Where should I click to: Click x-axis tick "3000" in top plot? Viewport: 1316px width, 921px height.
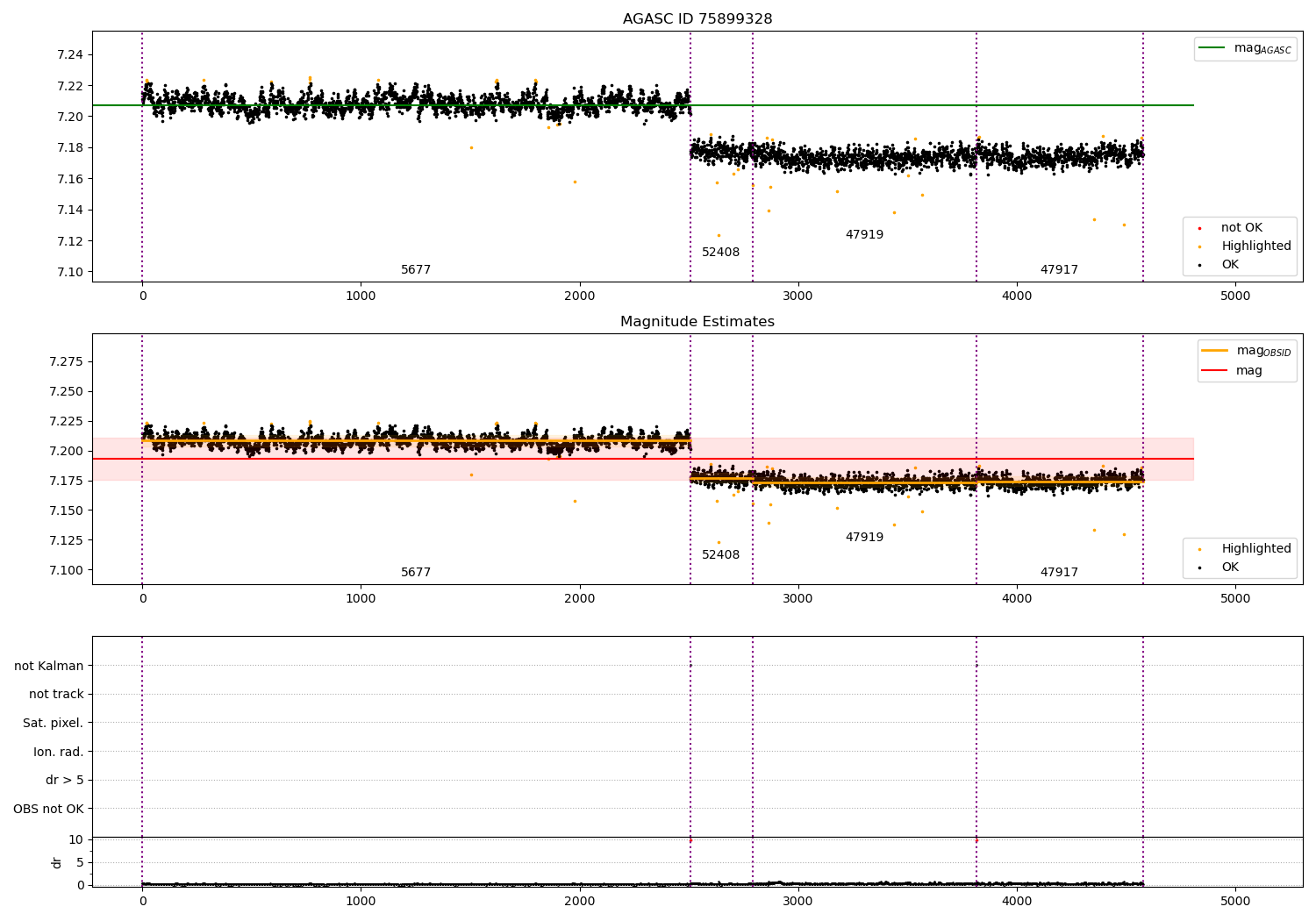click(798, 296)
